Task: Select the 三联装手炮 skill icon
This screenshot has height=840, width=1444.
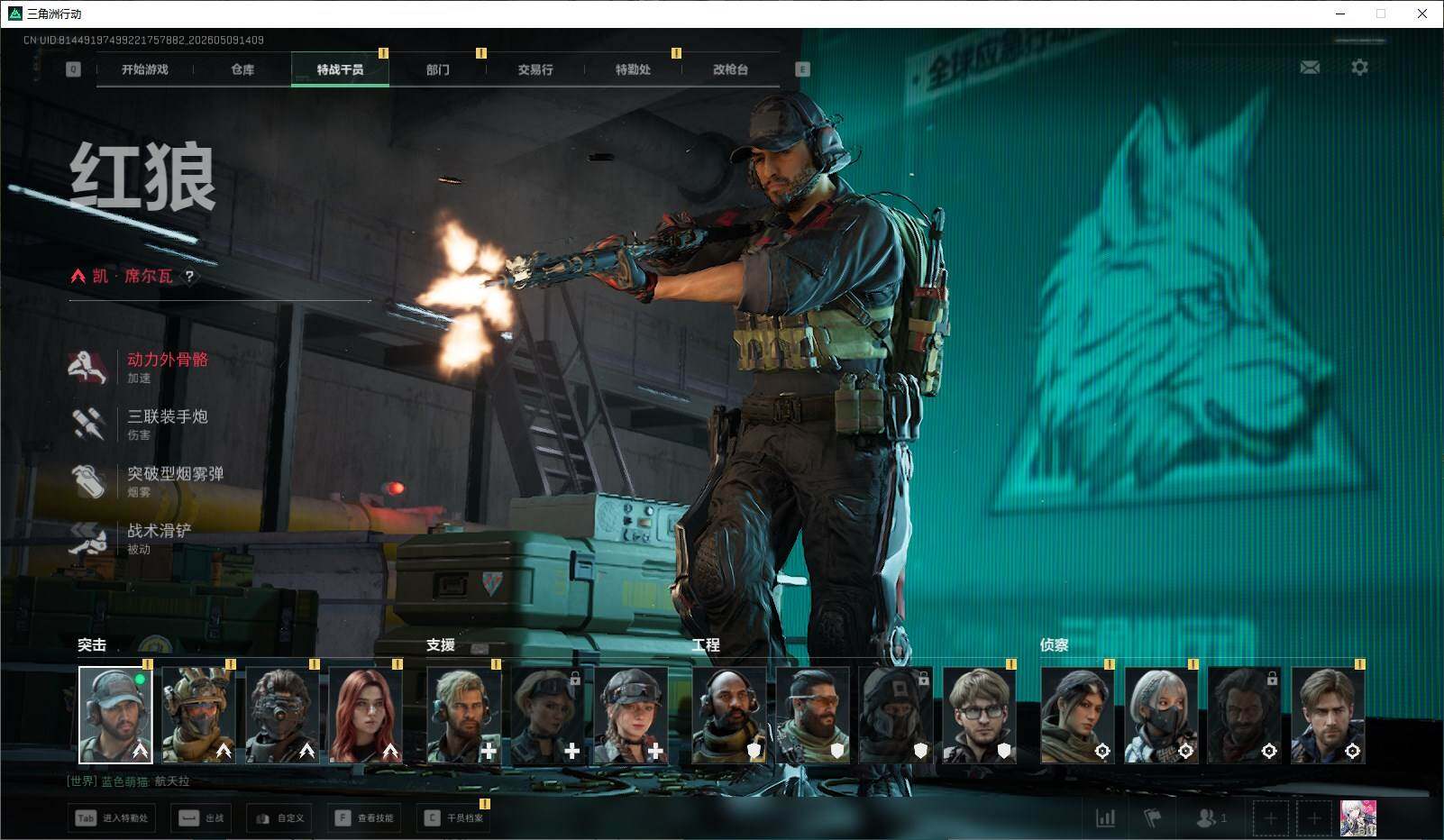Action: [x=88, y=423]
